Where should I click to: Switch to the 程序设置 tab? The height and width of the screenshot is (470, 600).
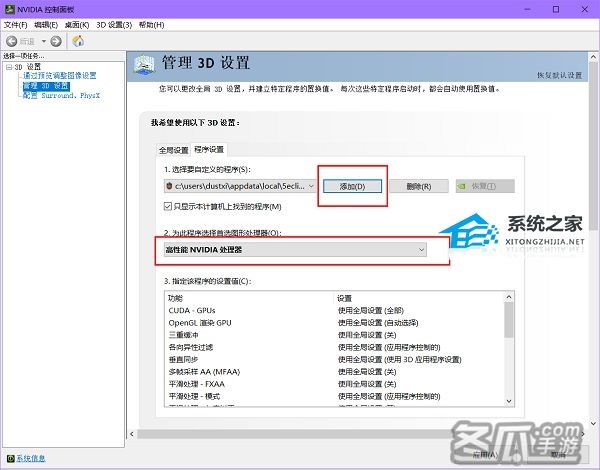tap(209, 149)
